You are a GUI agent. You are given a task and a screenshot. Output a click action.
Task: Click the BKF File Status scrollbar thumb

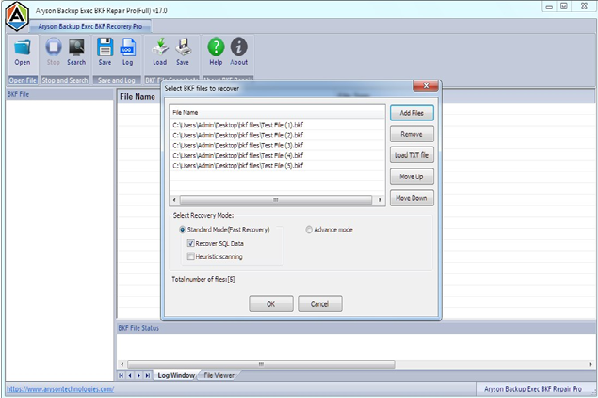point(261,364)
